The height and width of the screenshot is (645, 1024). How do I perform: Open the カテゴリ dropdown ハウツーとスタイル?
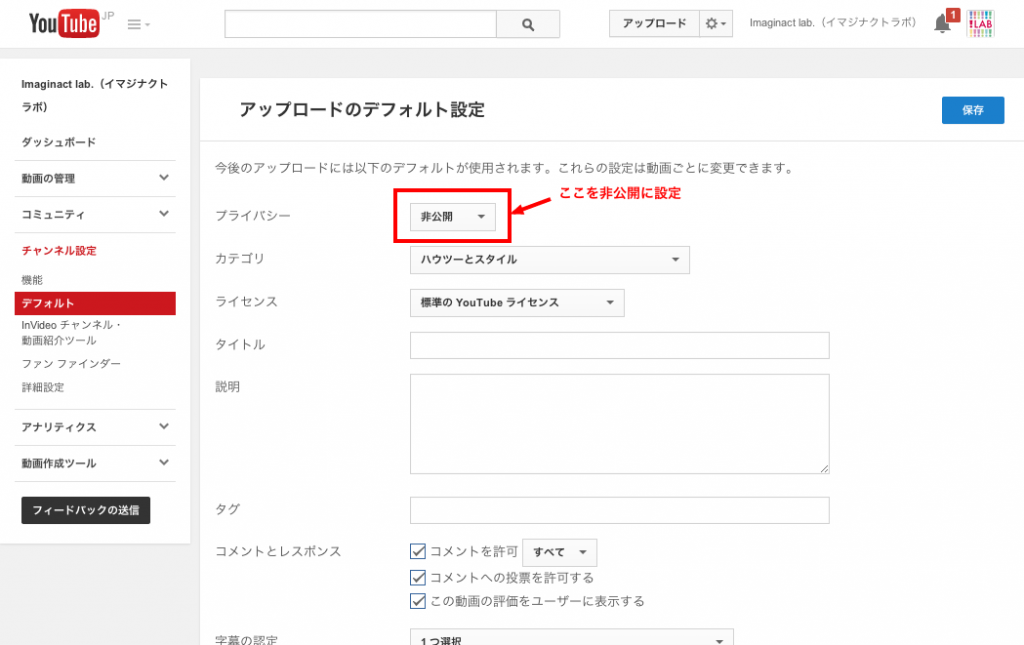[549, 260]
